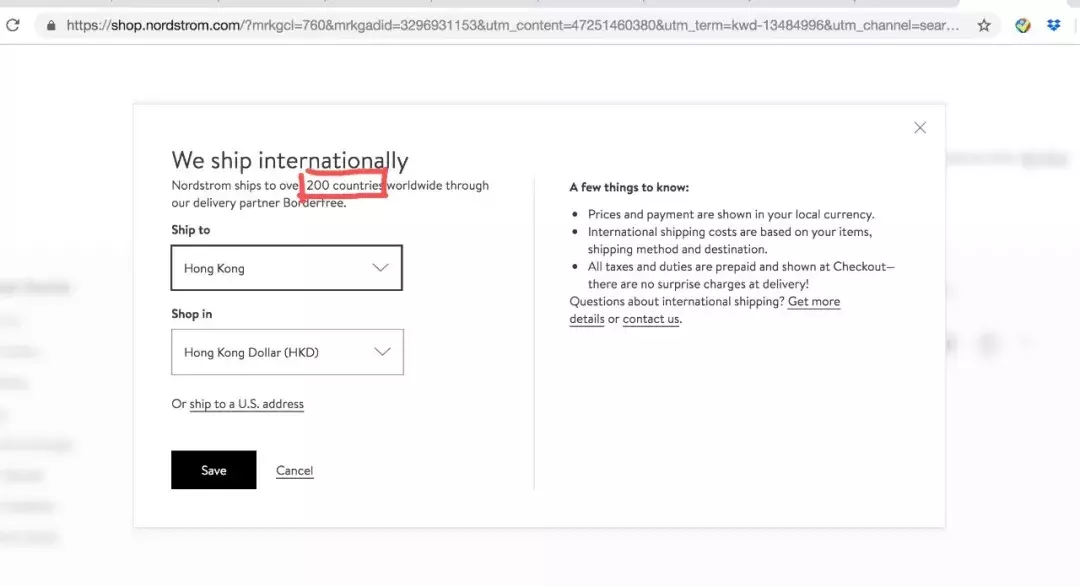
Task: Click the Save button
Action: tap(214, 470)
